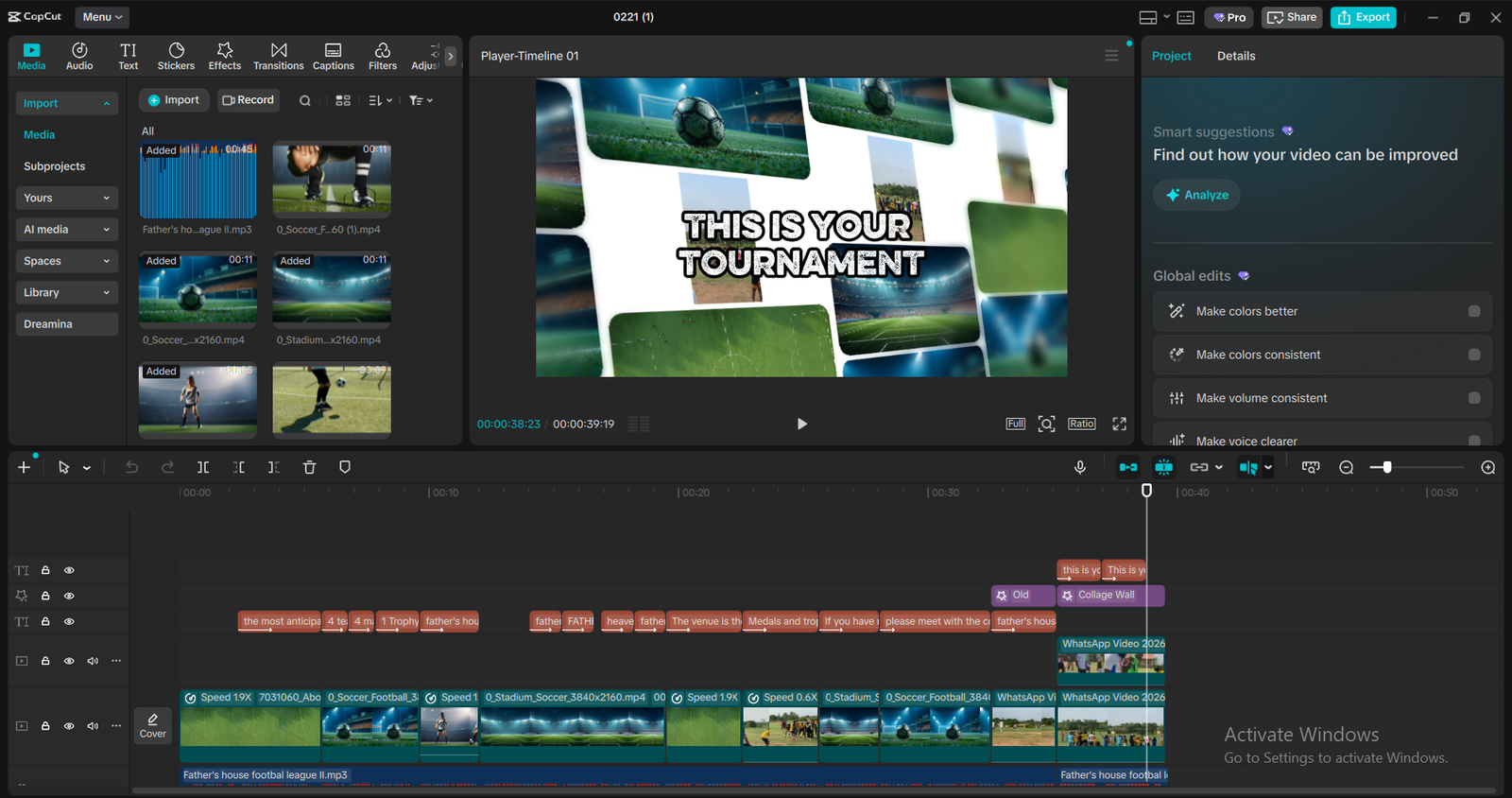The image size is (1512, 798).
Task: Click the player hamburger menu icon
Action: click(x=1111, y=56)
